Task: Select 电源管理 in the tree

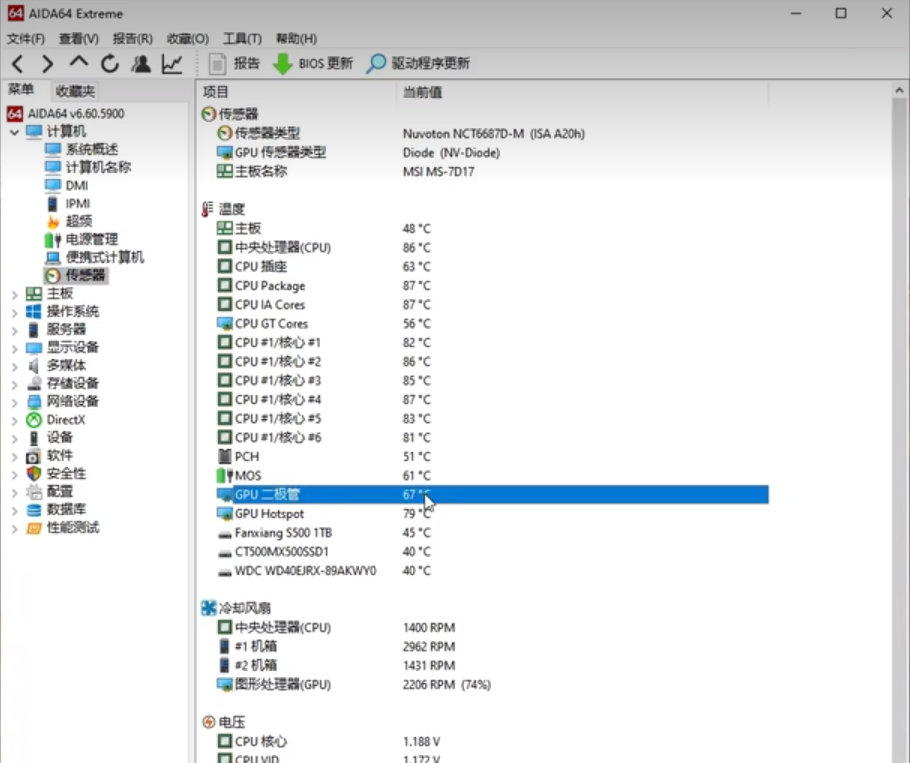Action: [92, 239]
